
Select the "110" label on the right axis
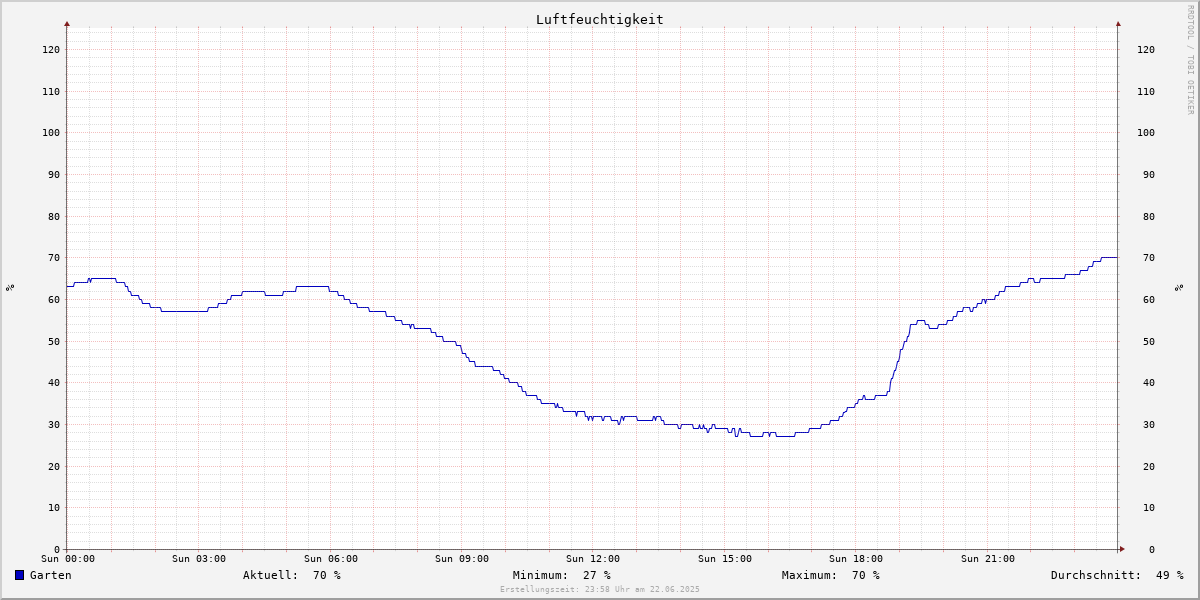1146,91
